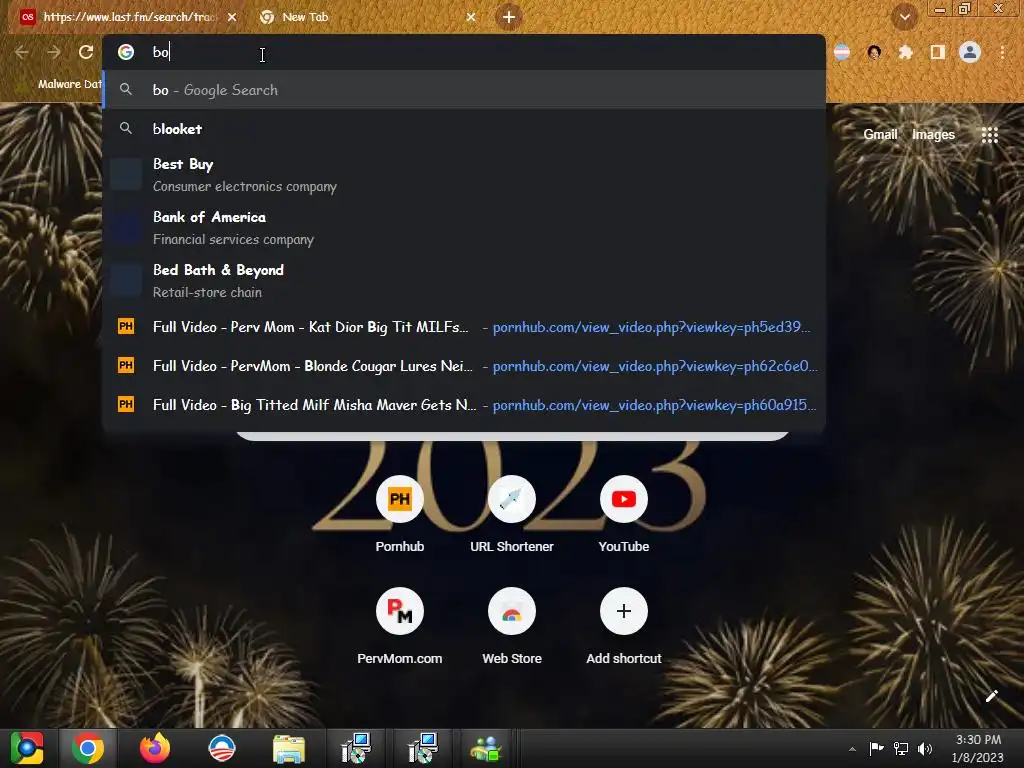Select the Best Buy suggestion
This screenshot has height=768, width=1024.
[x=464, y=174]
